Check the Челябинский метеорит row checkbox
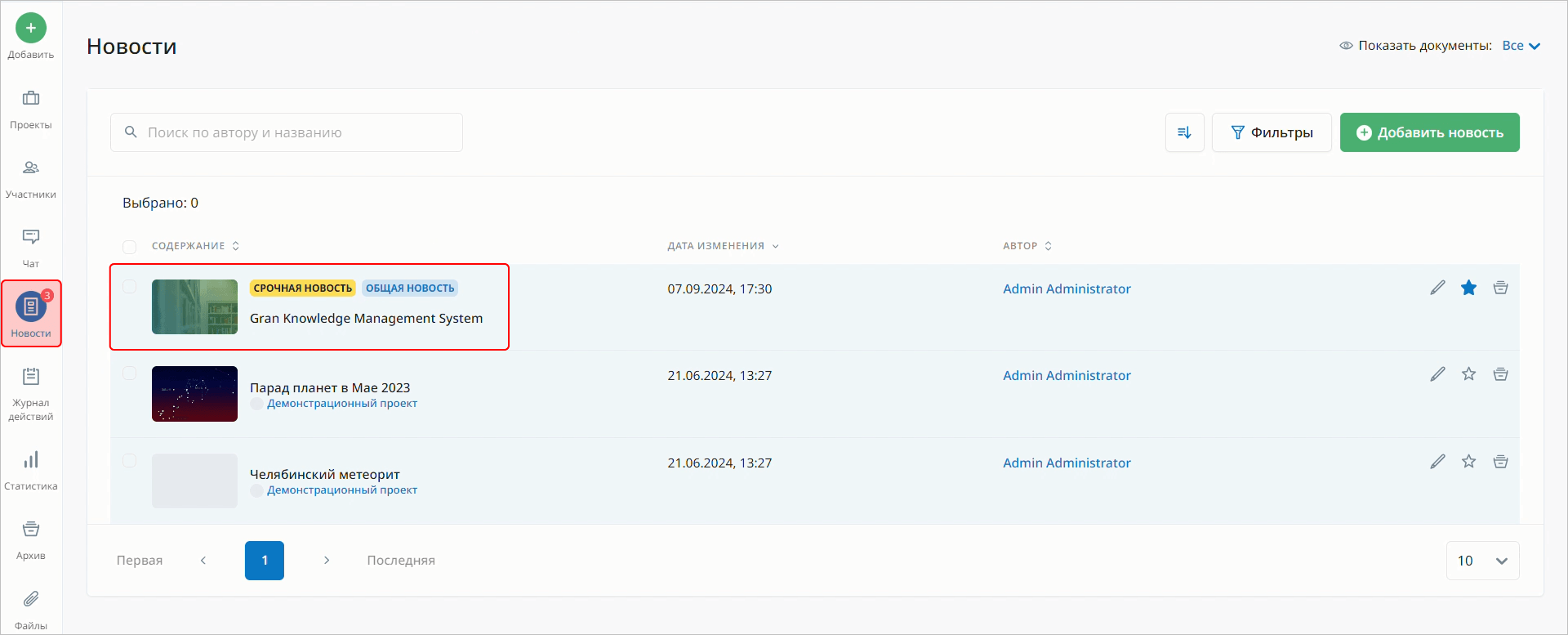 coord(129,461)
